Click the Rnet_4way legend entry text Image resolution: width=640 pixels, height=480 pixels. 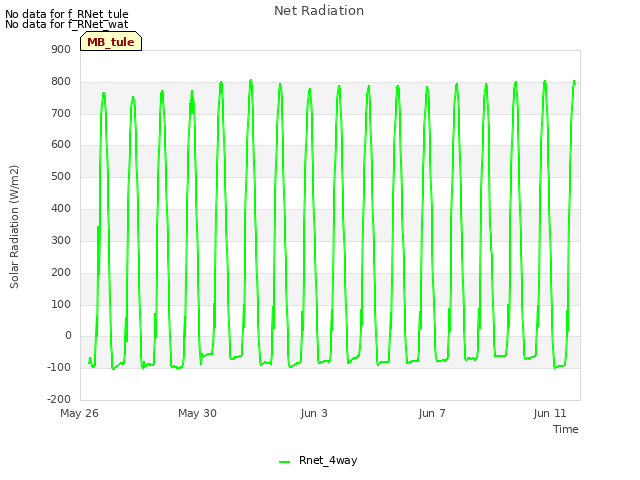pyautogui.click(x=328, y=460)
